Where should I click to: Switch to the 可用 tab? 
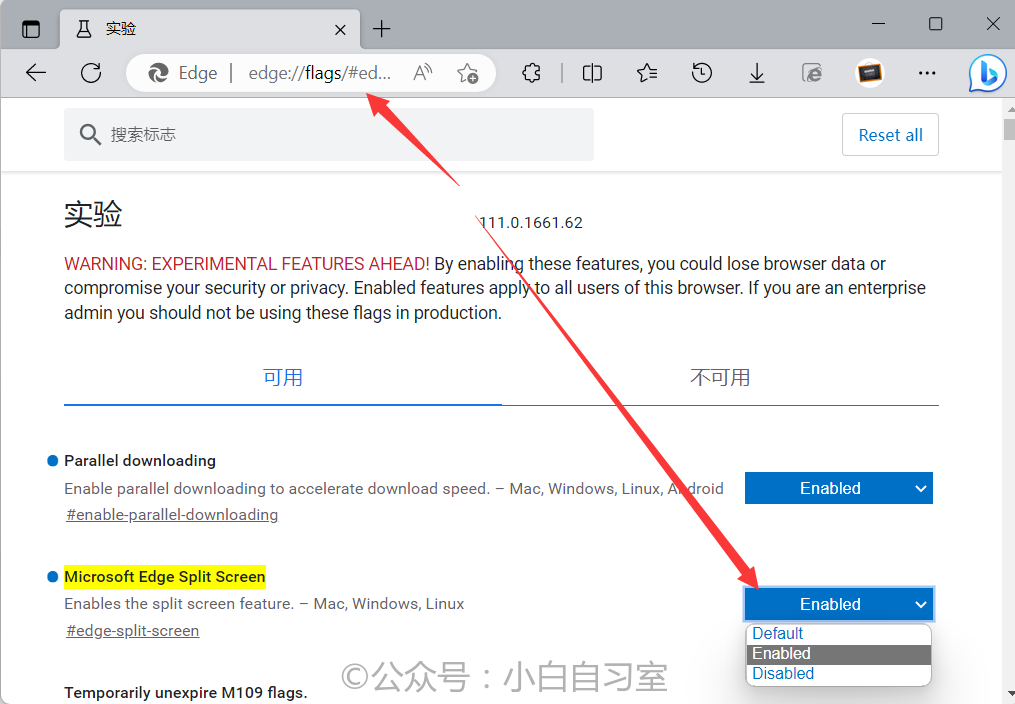point(283,377)
